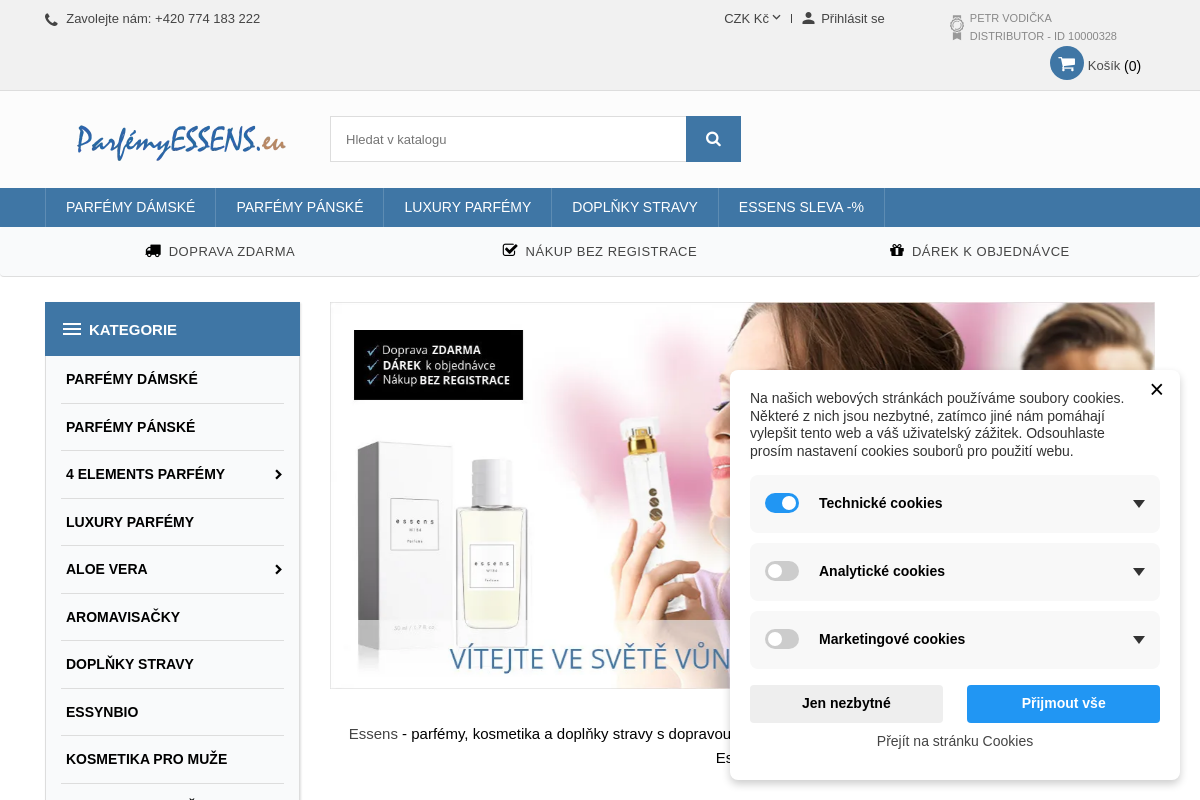Click the Přihlásit se link

pos(853,18)
